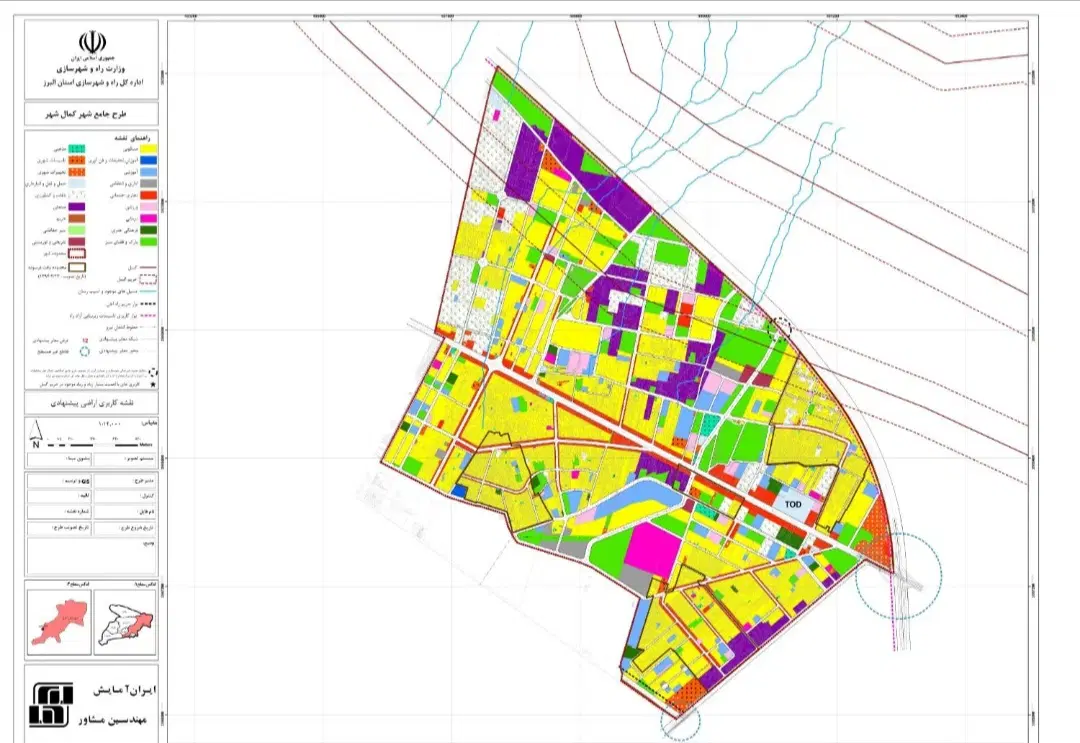
Task: Click the dashed teal circle symbol in the legend
Action: point(84,352)
